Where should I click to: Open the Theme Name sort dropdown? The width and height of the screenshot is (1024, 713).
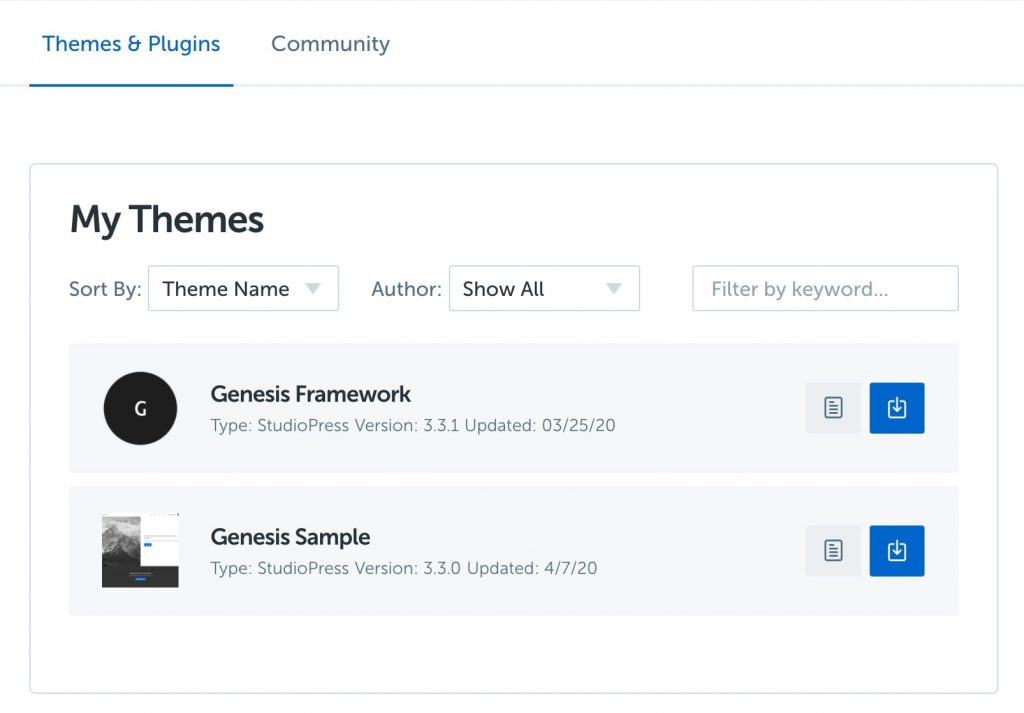[243, 288]
